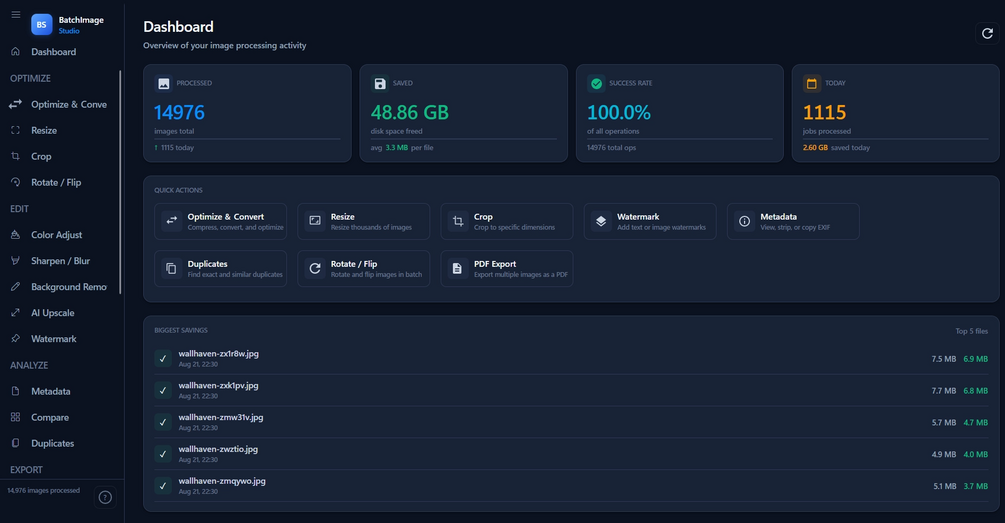Open AI Upscale from sidebar
Image resolution: width=1005 pixels, height=523 pixels.
coord(53,313)
